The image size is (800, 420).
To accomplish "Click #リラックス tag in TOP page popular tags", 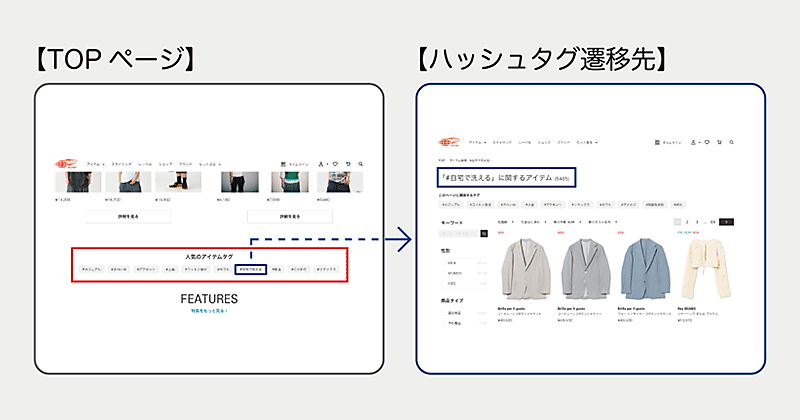I will [x=326, y=269].
